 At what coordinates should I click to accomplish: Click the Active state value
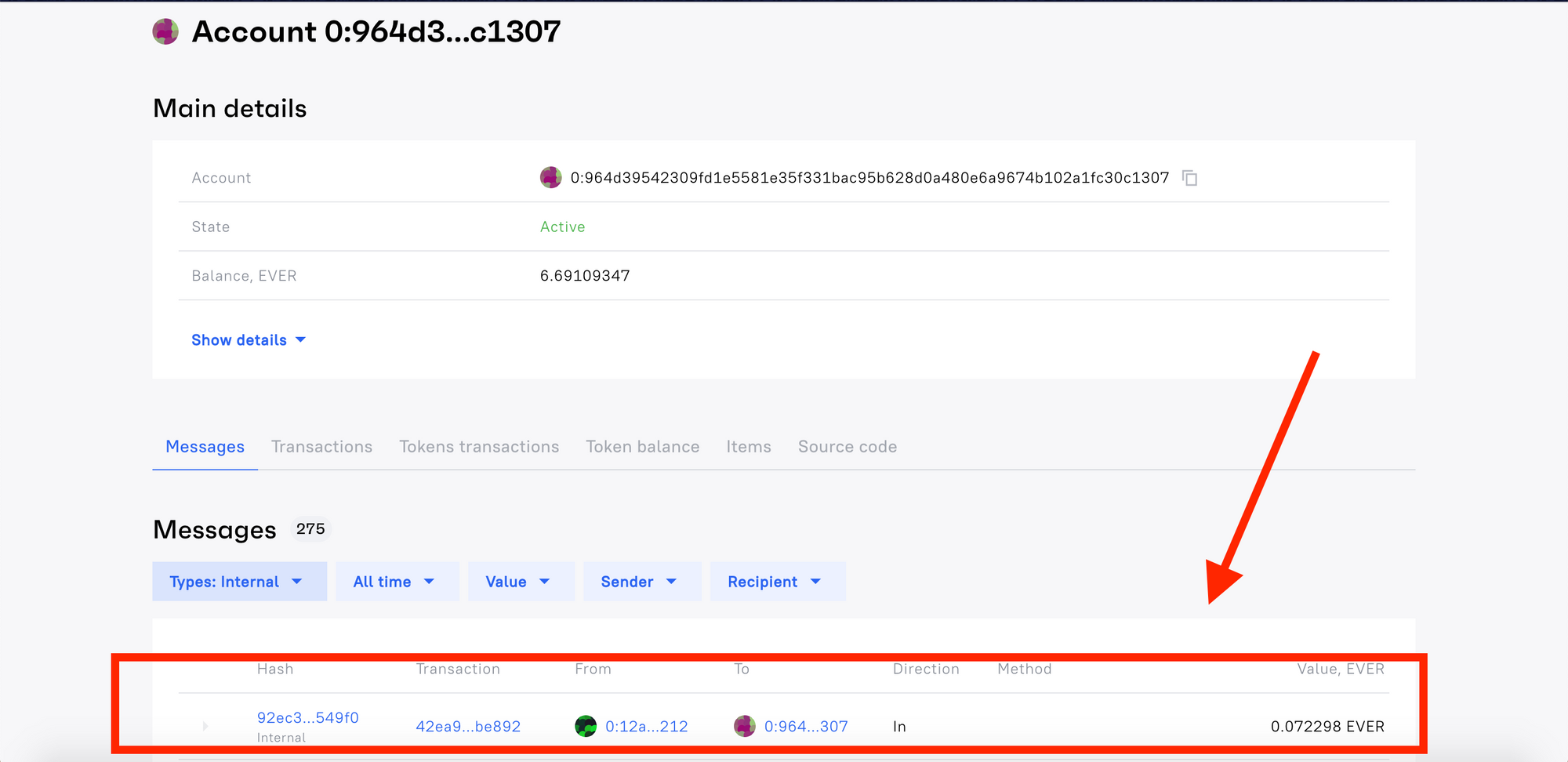[x=563, y=227]
